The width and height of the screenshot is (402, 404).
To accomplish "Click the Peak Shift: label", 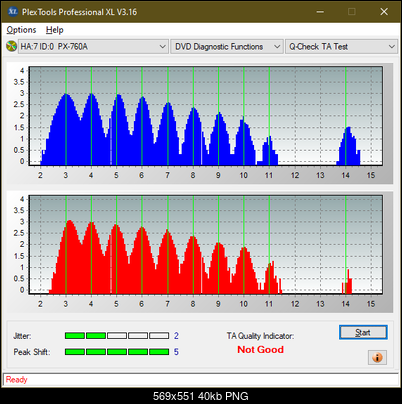I will point(32,352).
